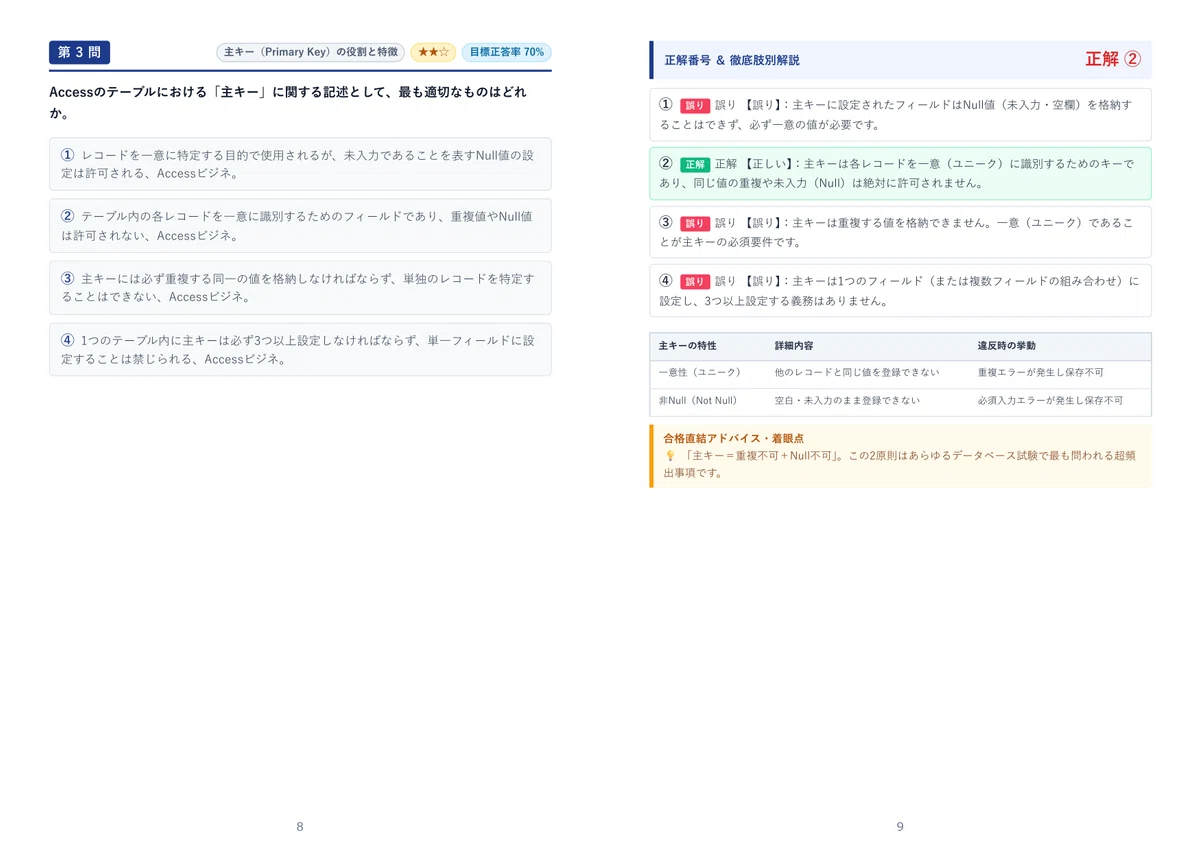Select answer option ② about unique record identification

point(300,226)
